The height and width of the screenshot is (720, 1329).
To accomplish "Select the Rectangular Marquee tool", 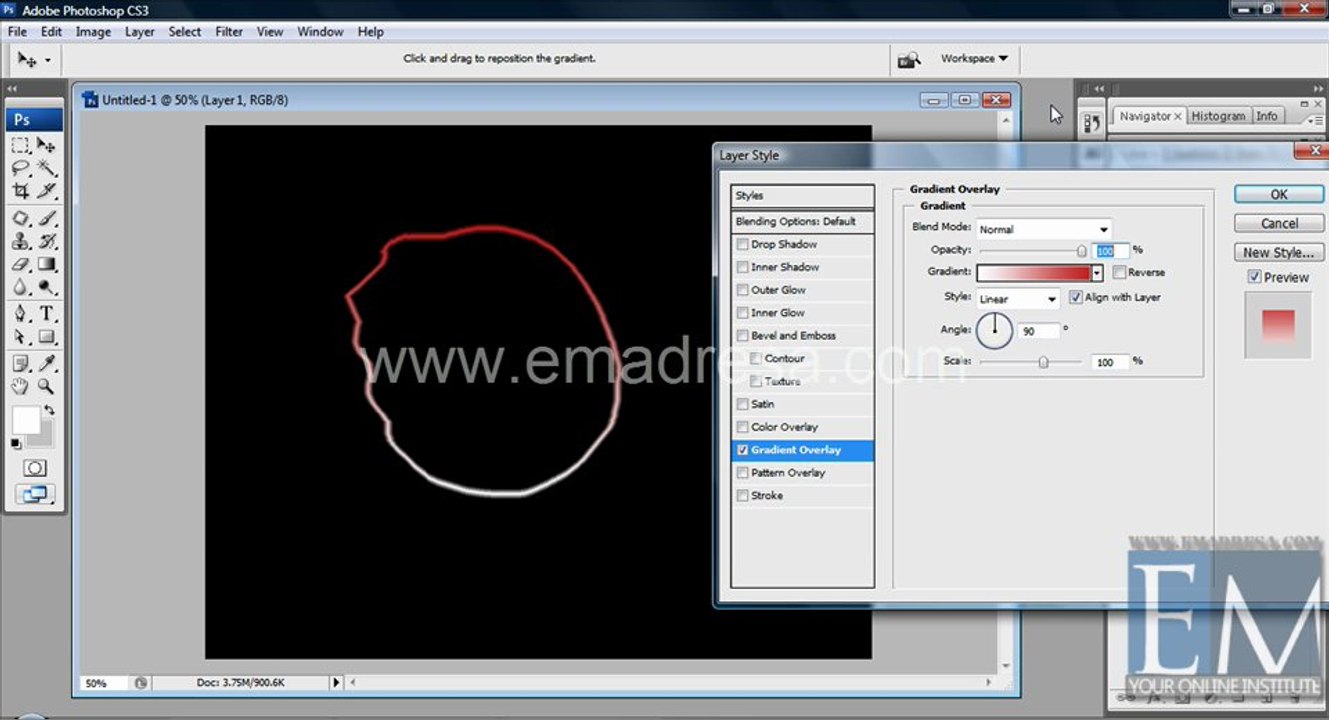I will tap(21, 146).
